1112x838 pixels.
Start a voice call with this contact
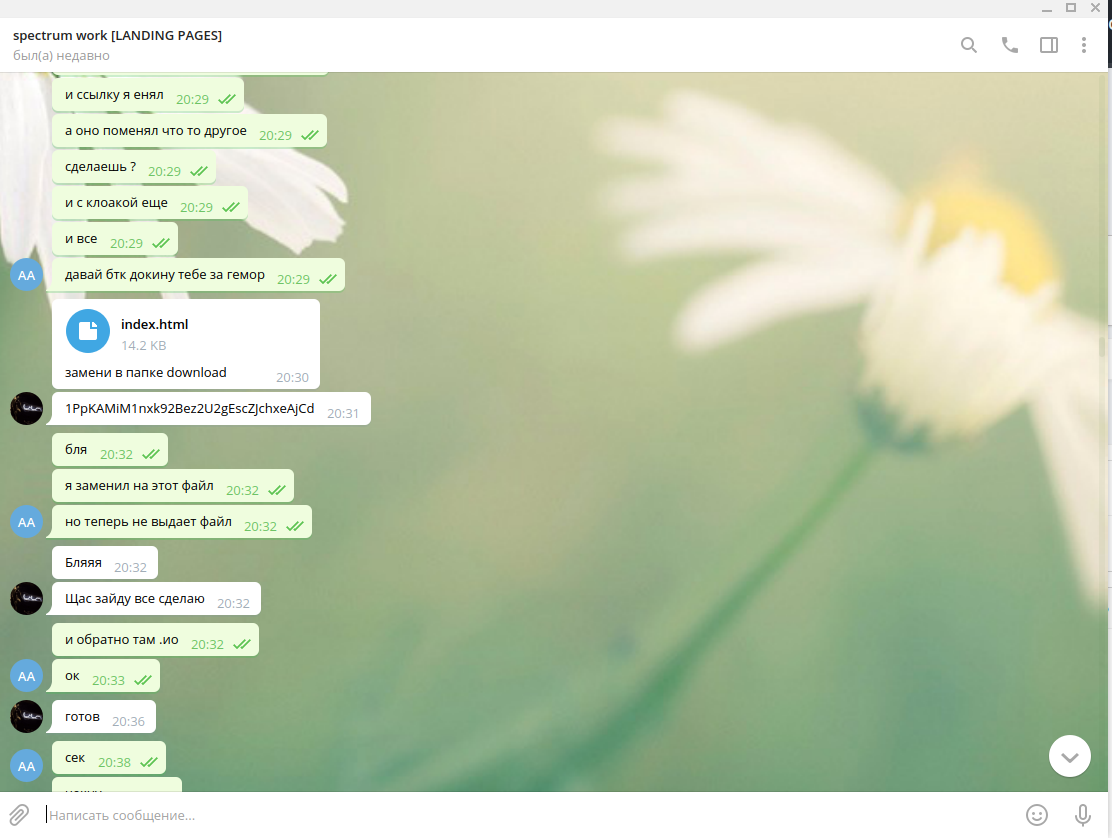point(1009,45)
